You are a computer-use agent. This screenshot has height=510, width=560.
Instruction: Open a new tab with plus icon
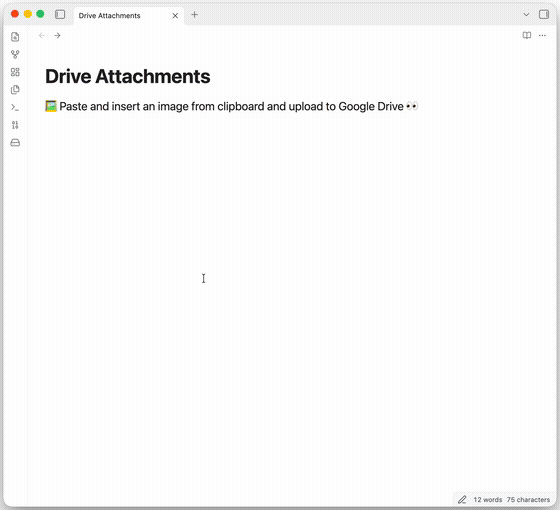[194, 15]
